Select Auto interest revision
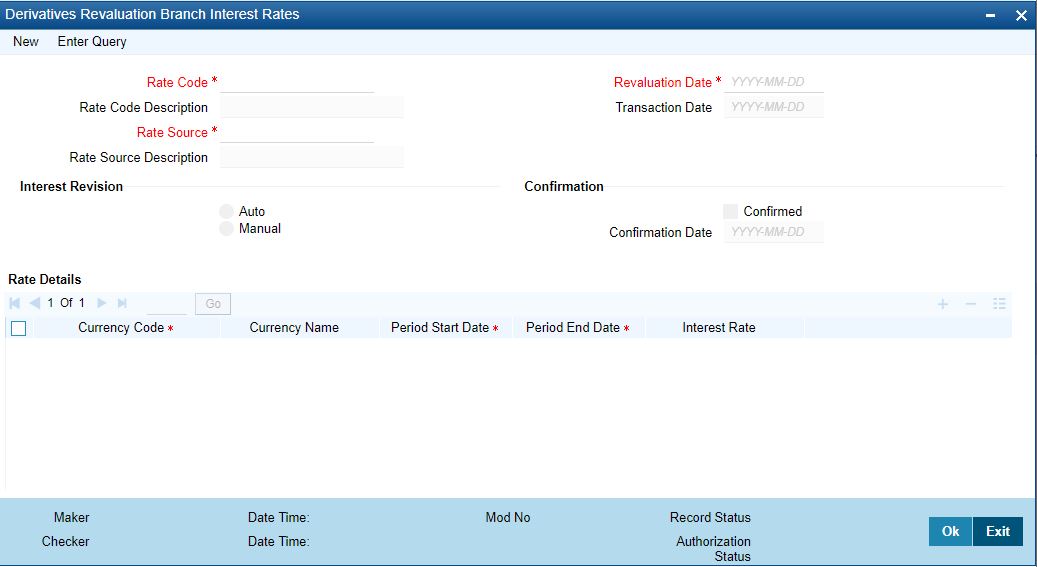 226,211
